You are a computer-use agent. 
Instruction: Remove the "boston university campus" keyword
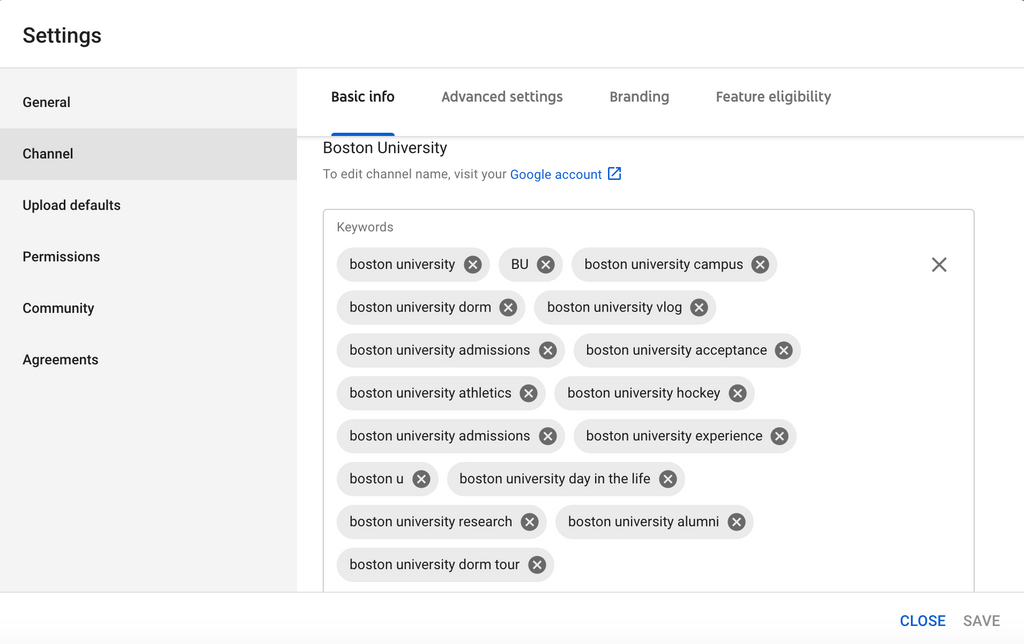(x=759, y=264)
